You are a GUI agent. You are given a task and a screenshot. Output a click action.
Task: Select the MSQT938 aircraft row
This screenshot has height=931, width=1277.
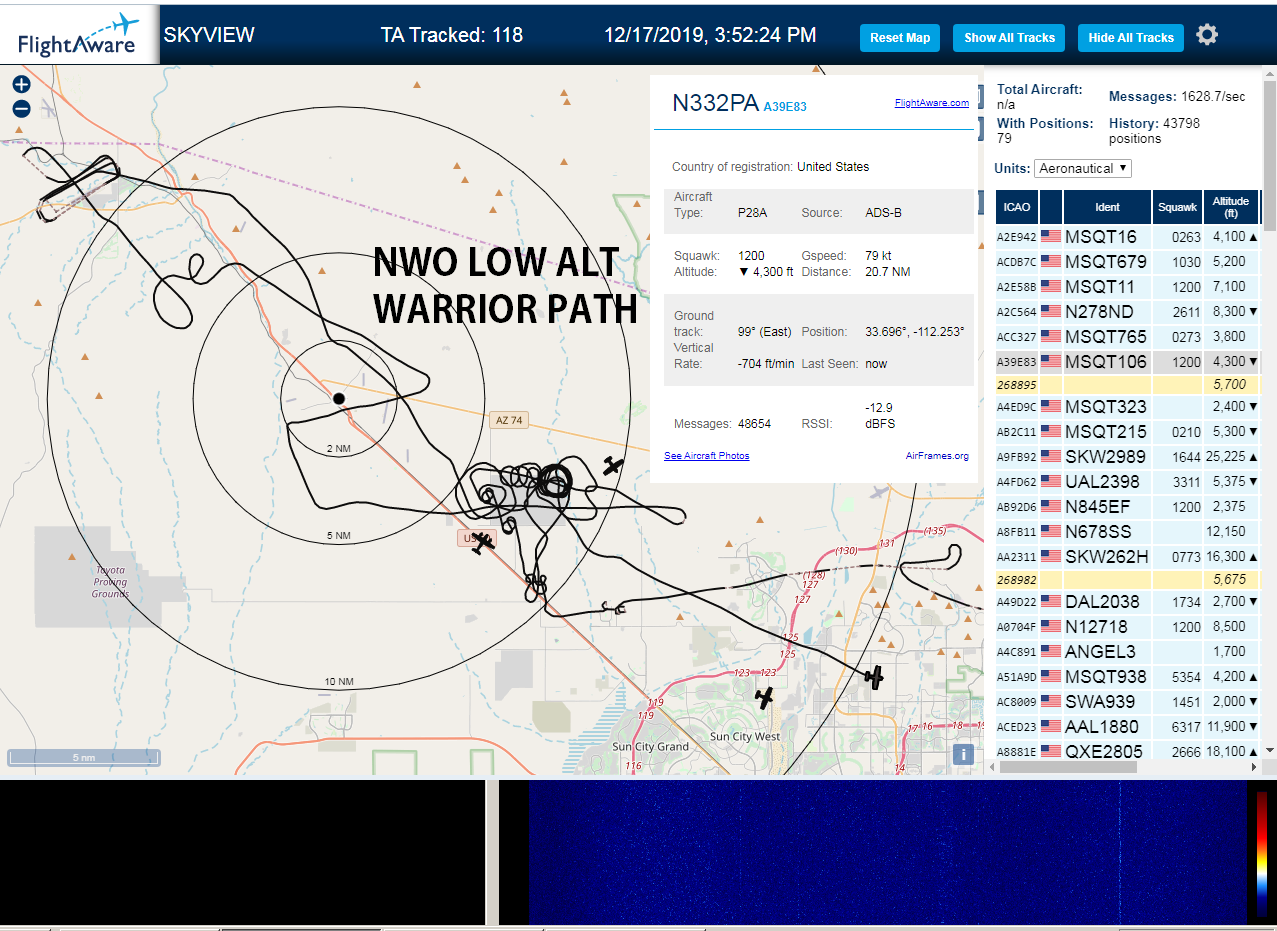coord(1127,677)
